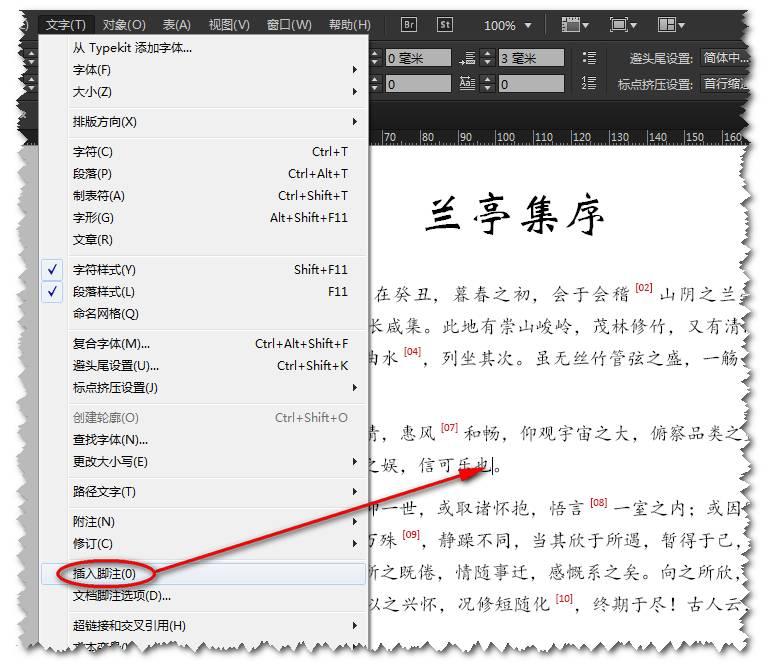The height and width of the screenshot is (669, 768).
Task: Open the 避头尾设置 dropdown
Action: (724, 58)
